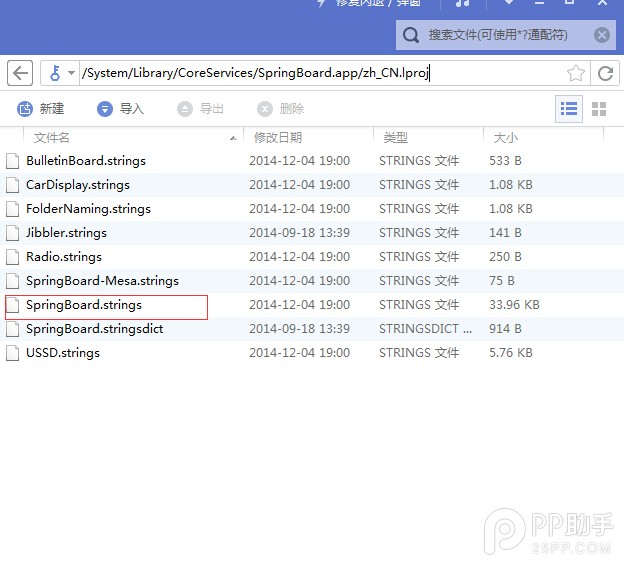Click the file icon of FolderNaming.strings
Image resolution: width=624 pixels, height=562 pixels.
pyautogui.click(x=12, y=209)
